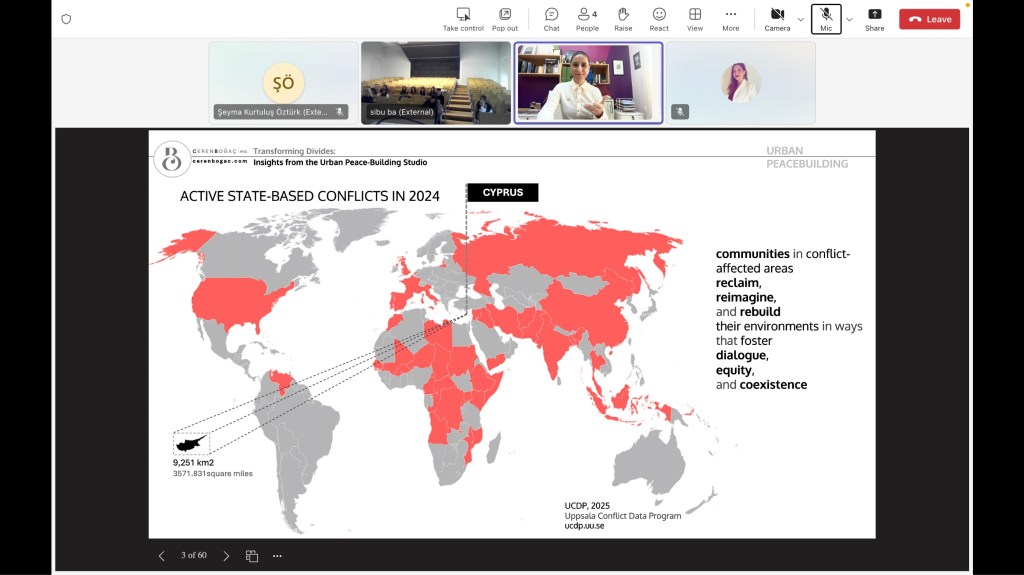The height and width of the screenshot is (575, 1024).
Task: Click the shield security icon
Action: tap(66, 19)
